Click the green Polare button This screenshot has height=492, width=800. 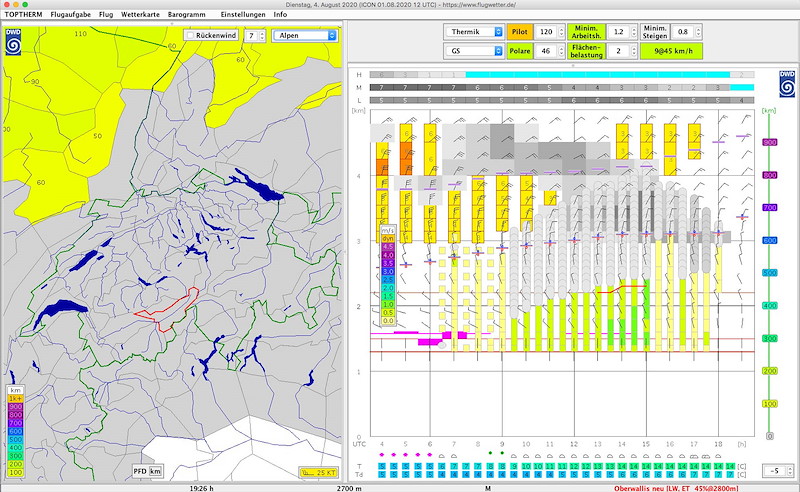click(x=520, y=51)
